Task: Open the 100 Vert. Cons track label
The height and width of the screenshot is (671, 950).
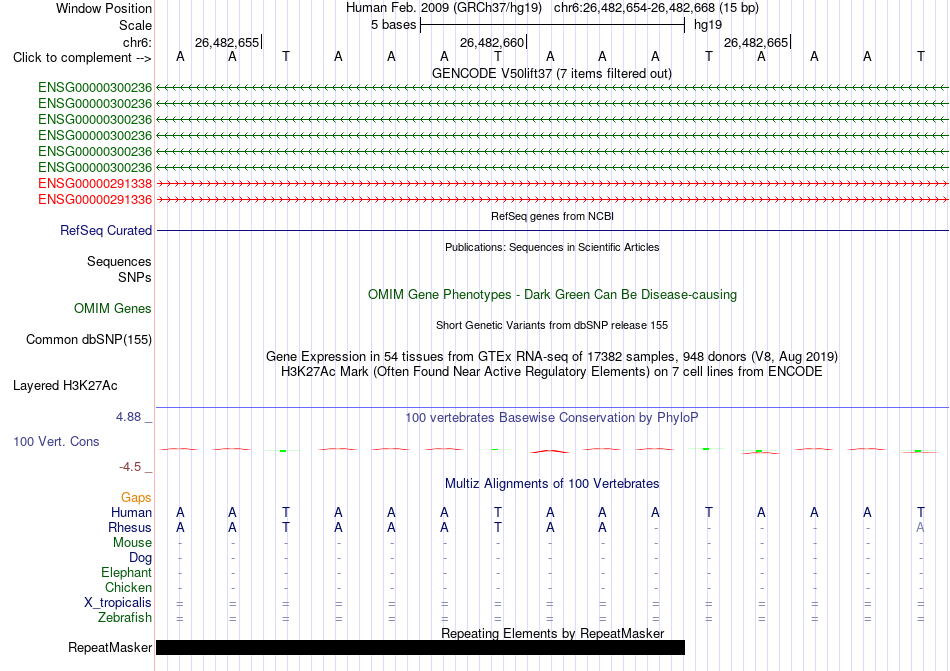Action: [x=56, y=441]
